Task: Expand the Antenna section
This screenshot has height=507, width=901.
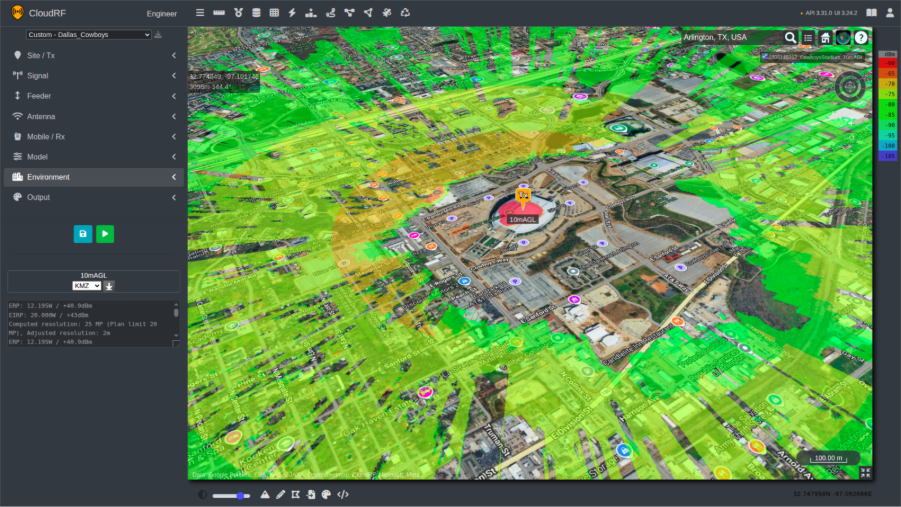Action: point(93,116)
